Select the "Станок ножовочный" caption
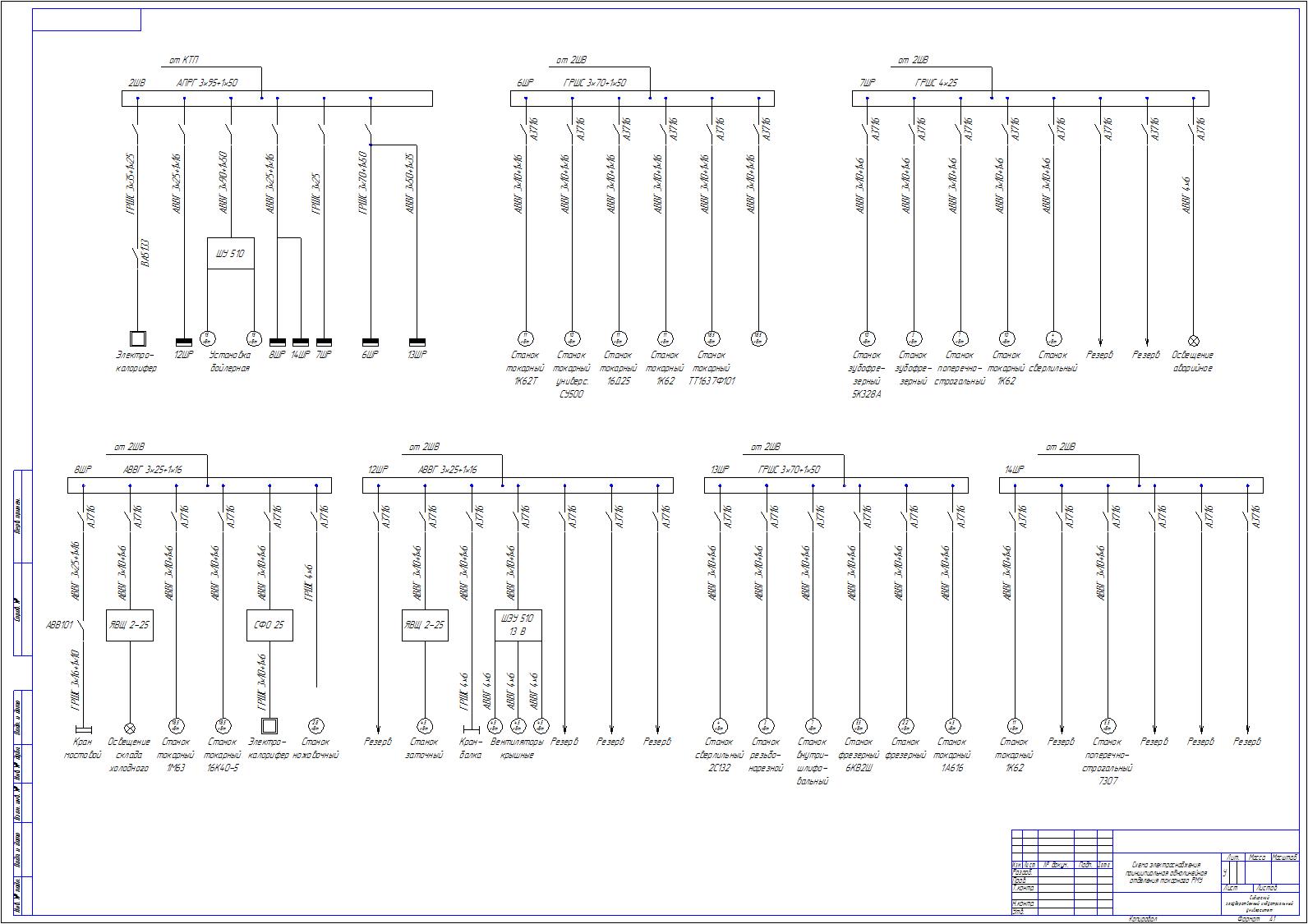Image resolution: width=1308 pixels, height=924 pixels. [x=315, y=748]
